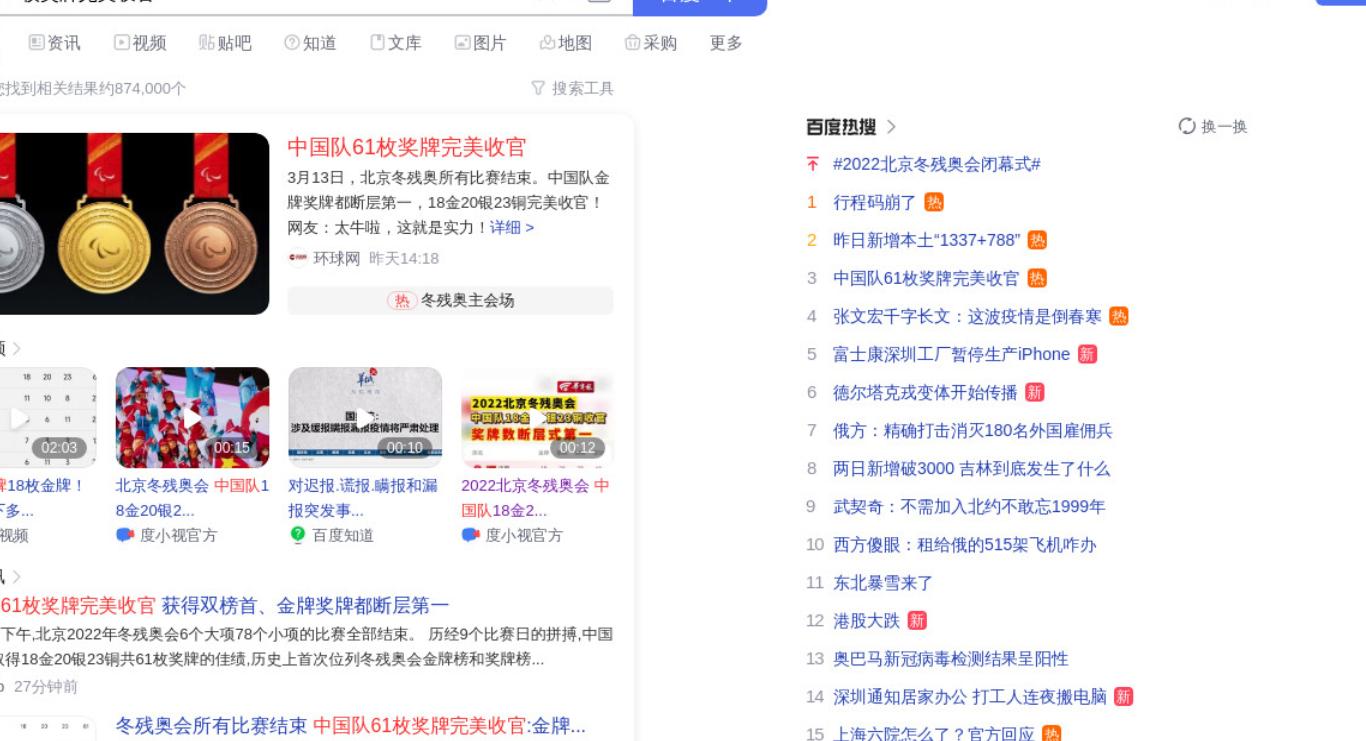Screen dimensions: 1366x741
Task: Click the 热 badge in 冬残奥主会场
Action: 402,301
